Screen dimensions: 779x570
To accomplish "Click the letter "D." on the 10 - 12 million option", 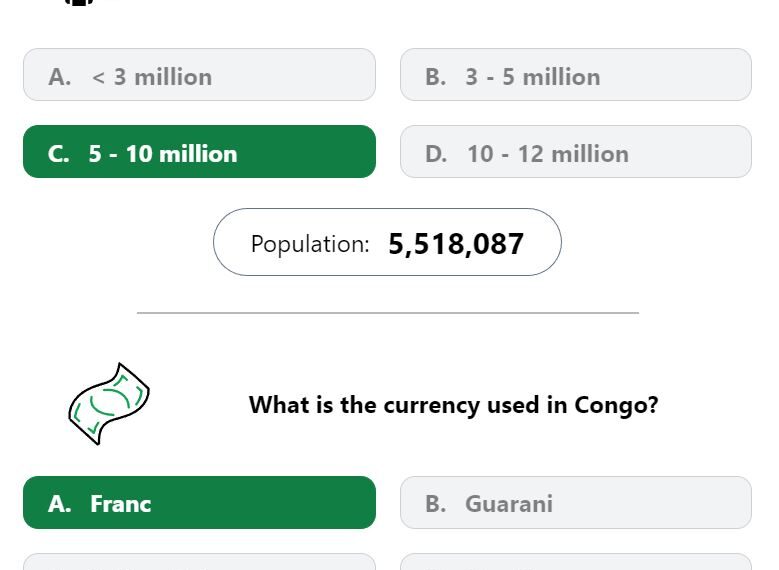I will 436,153.
